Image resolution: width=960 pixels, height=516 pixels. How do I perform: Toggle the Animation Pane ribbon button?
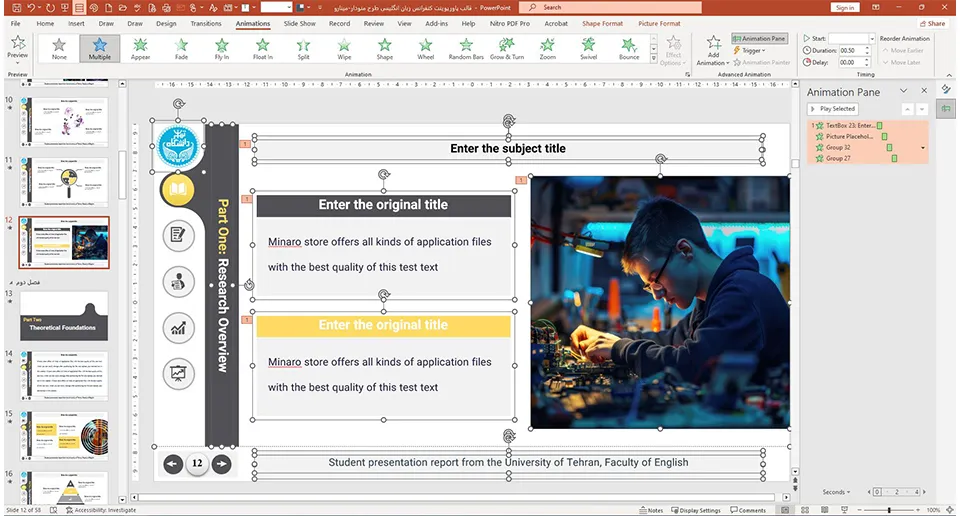tap(759, 39)
